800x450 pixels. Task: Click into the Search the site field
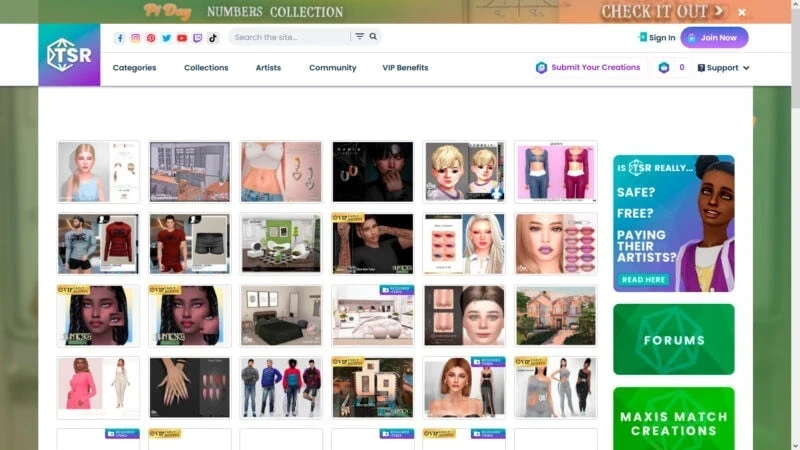point(289,37)
